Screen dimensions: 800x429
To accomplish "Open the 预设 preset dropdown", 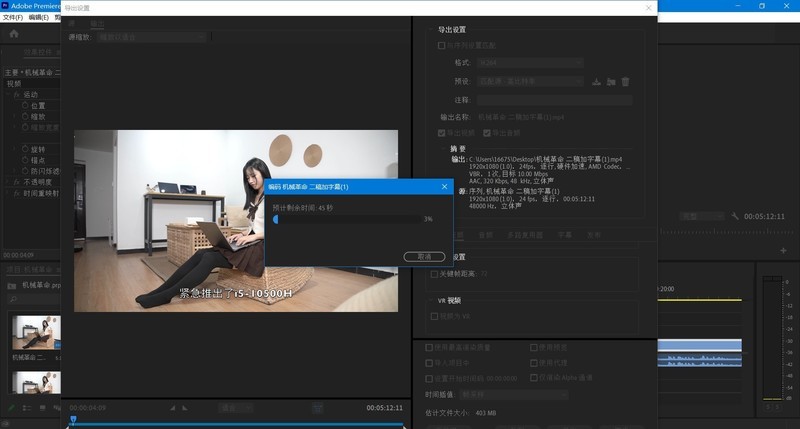I will pyautogui.click(x=531, y=82).
